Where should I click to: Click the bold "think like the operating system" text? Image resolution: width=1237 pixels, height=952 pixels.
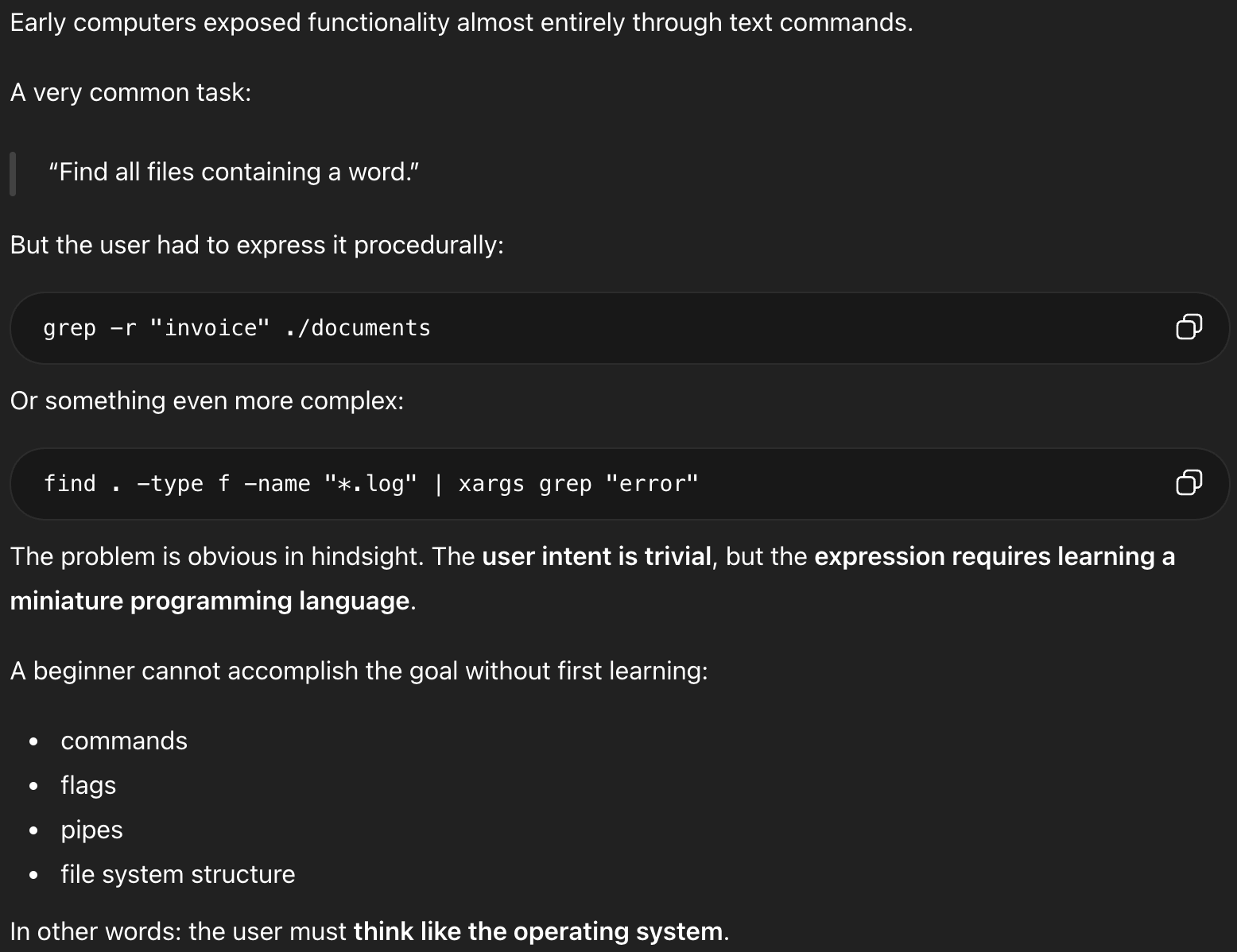coord(538,931)
